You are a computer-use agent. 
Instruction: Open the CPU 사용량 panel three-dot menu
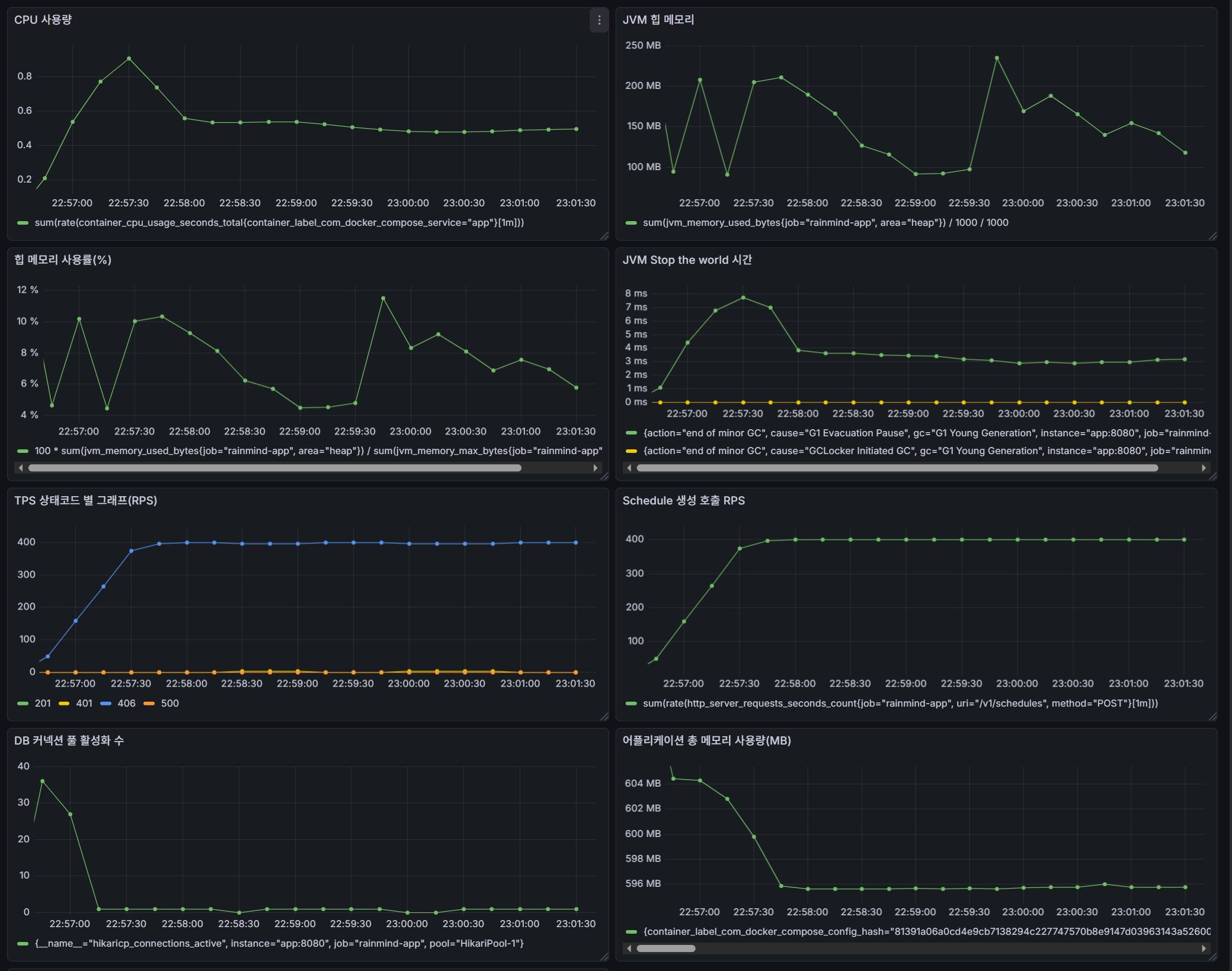point(599,21)
